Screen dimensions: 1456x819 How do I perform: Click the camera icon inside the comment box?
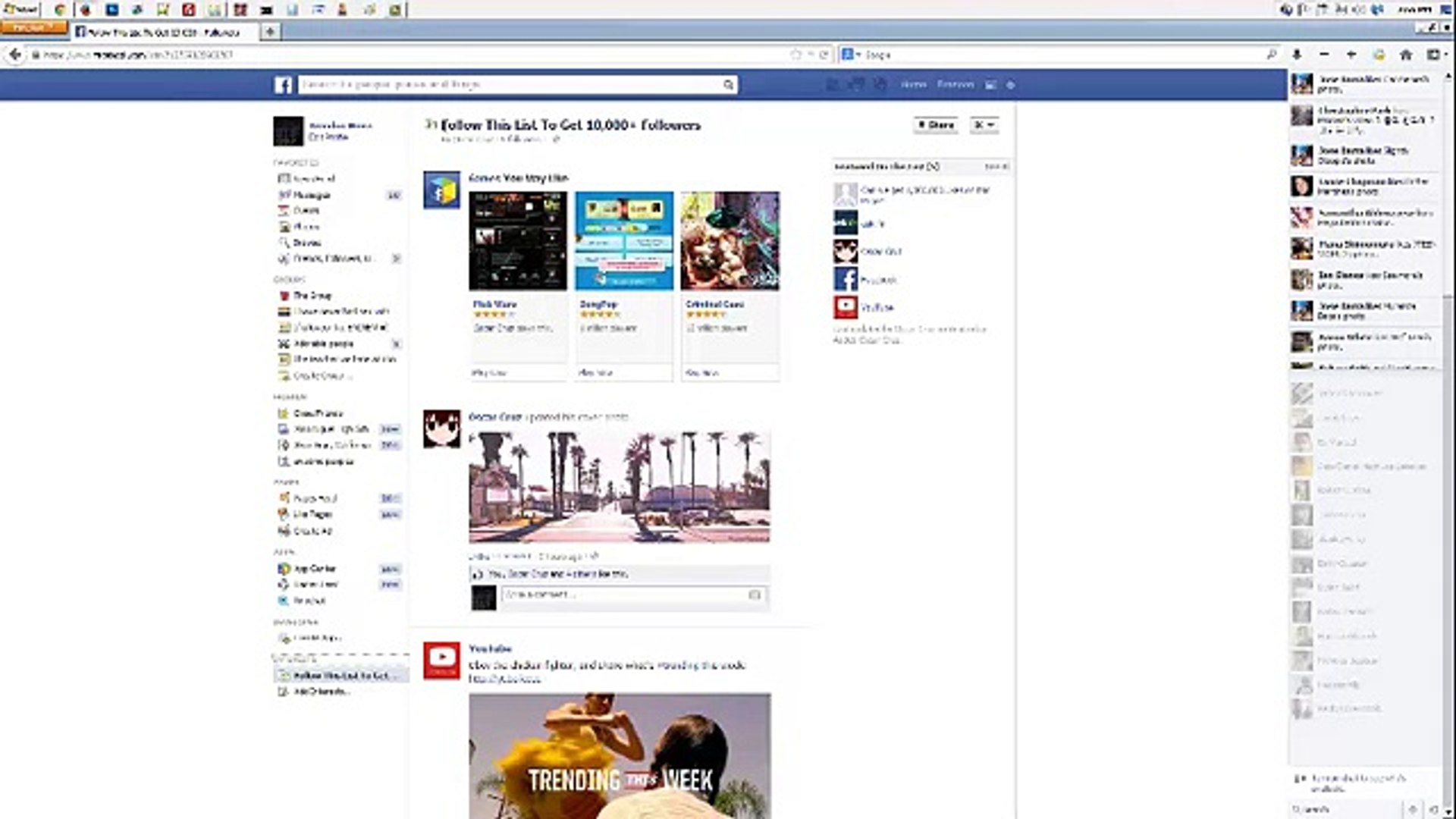(x=755, y=597)
